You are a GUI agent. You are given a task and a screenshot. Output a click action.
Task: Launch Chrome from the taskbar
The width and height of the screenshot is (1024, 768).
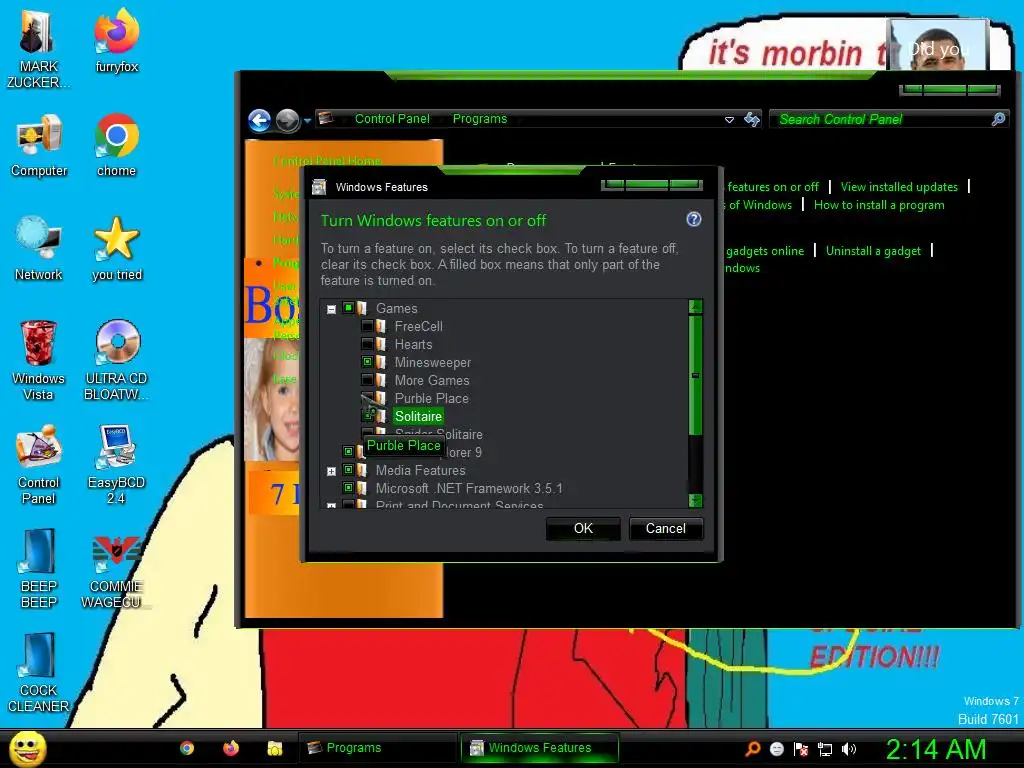pos(187,748)
